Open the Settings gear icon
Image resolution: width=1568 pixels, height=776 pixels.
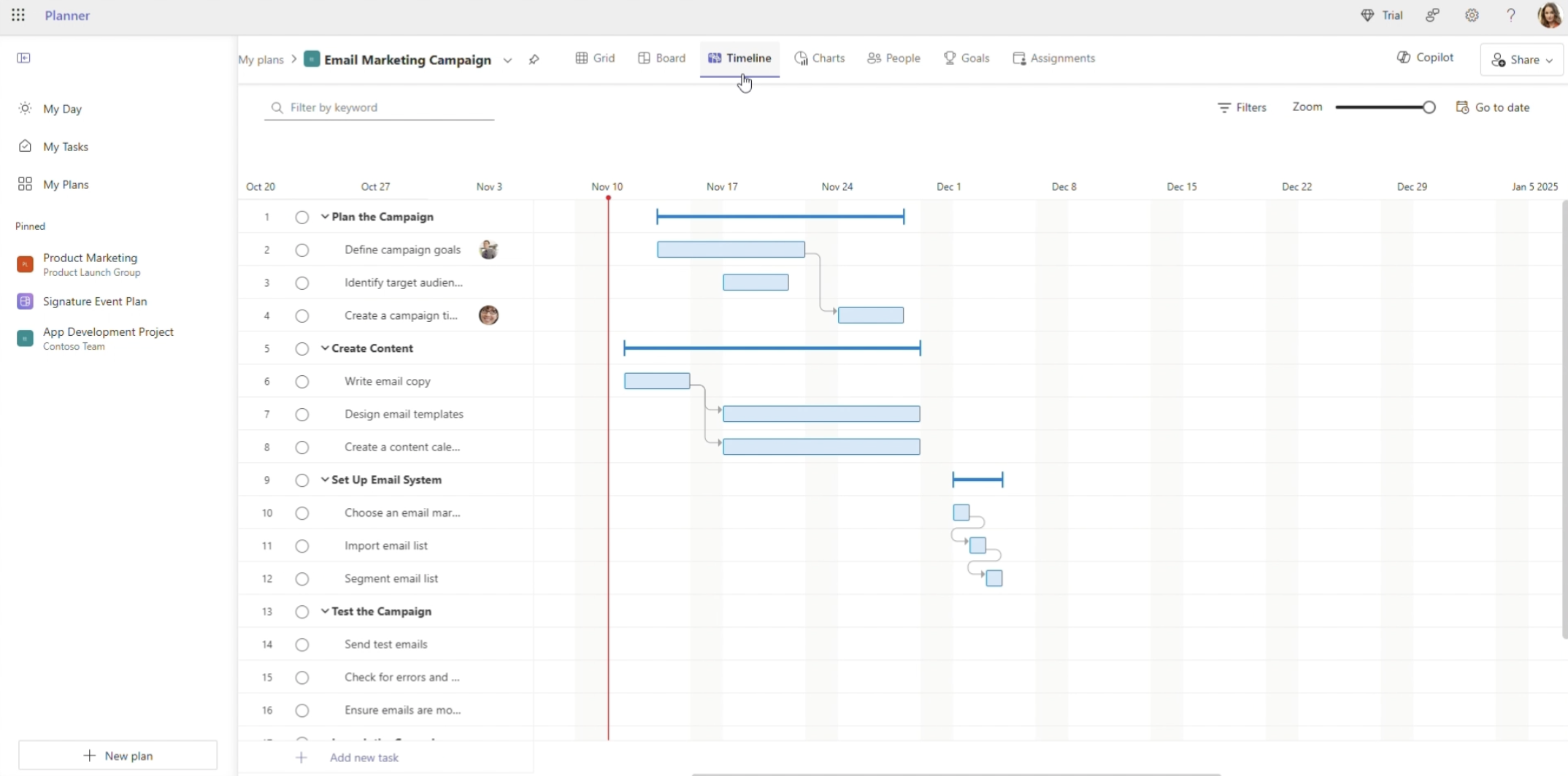coord(1472,15)
